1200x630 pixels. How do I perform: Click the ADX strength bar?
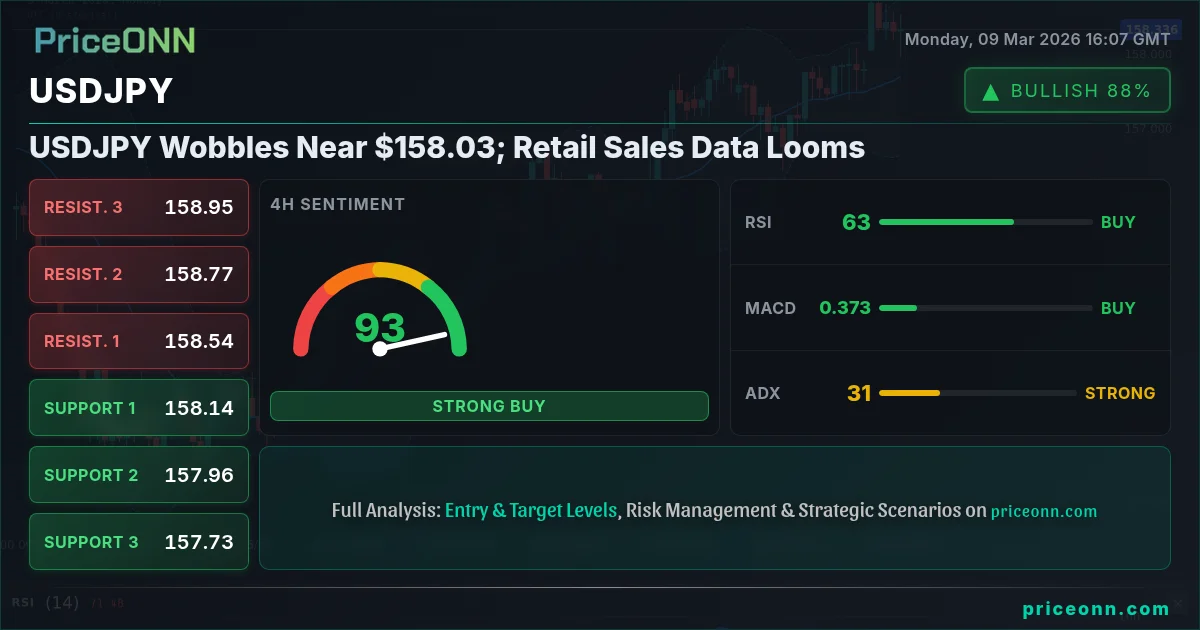(x=977, y=393)
